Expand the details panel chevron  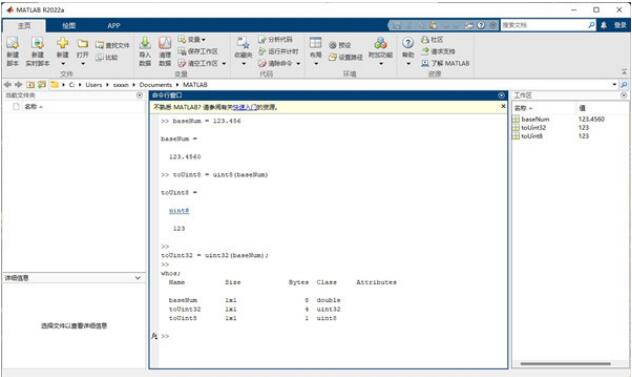(137, 278)
